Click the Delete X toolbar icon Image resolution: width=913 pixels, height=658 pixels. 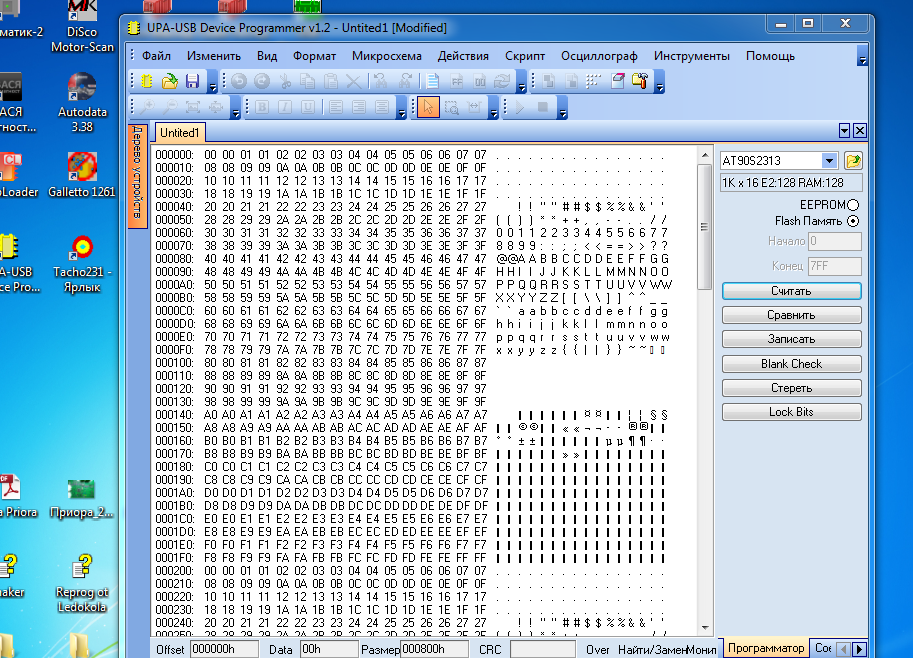pyautogui.click(x=353, y=82)
